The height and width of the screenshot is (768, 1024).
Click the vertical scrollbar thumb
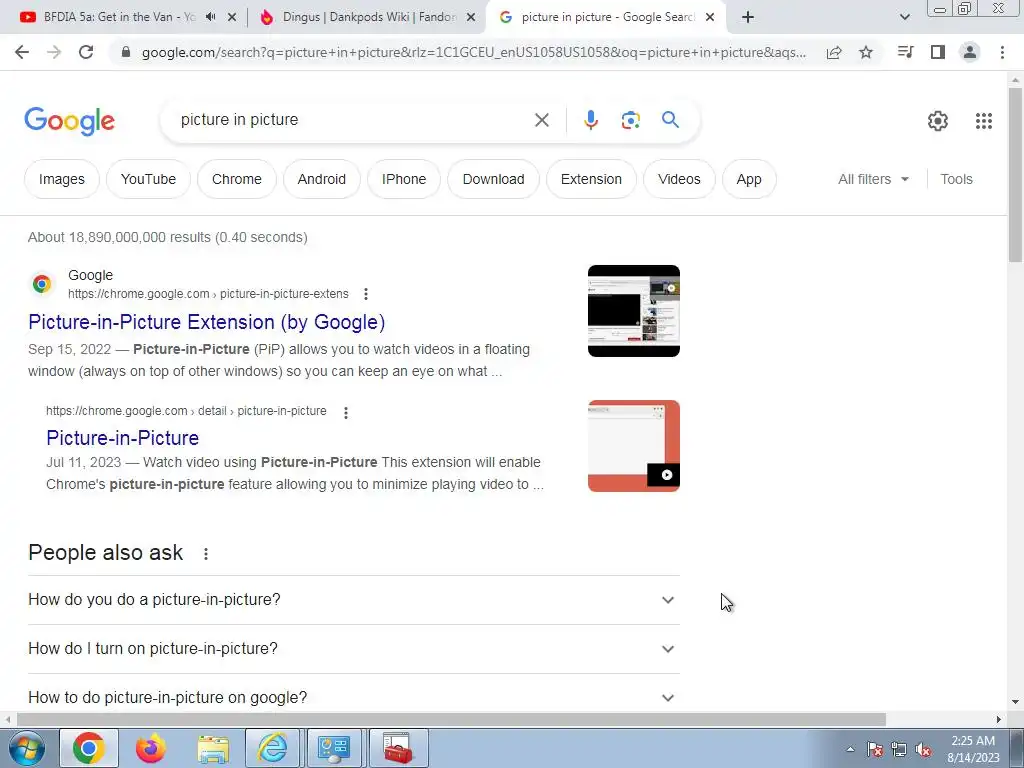[1015, 174]
